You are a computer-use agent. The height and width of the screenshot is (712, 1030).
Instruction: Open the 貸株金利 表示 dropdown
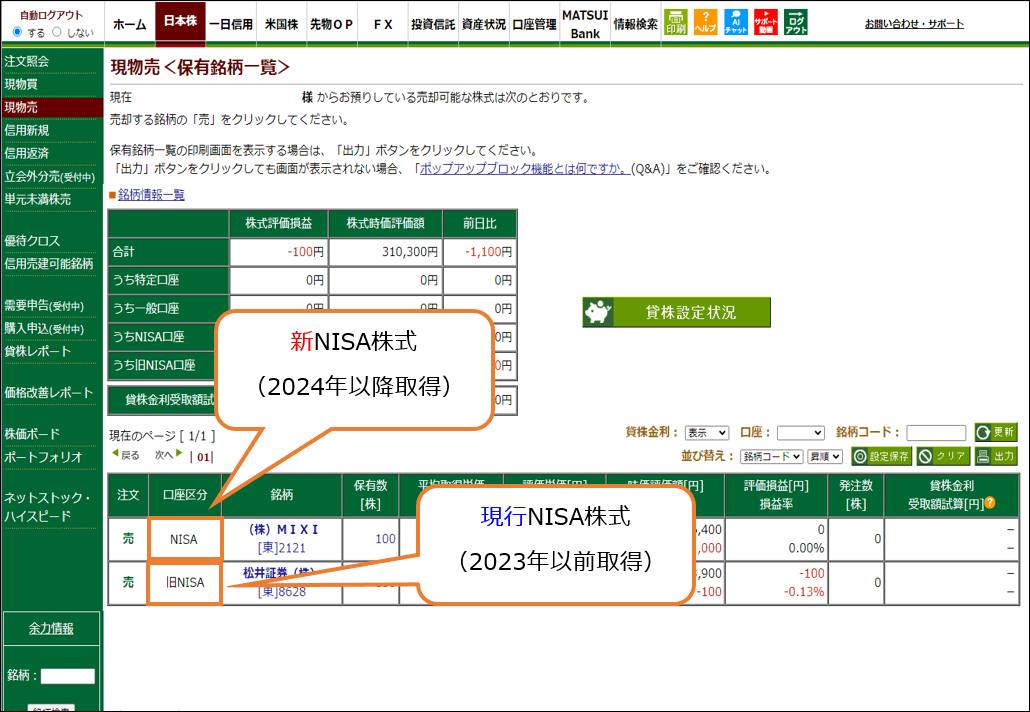tap(707, 433)
